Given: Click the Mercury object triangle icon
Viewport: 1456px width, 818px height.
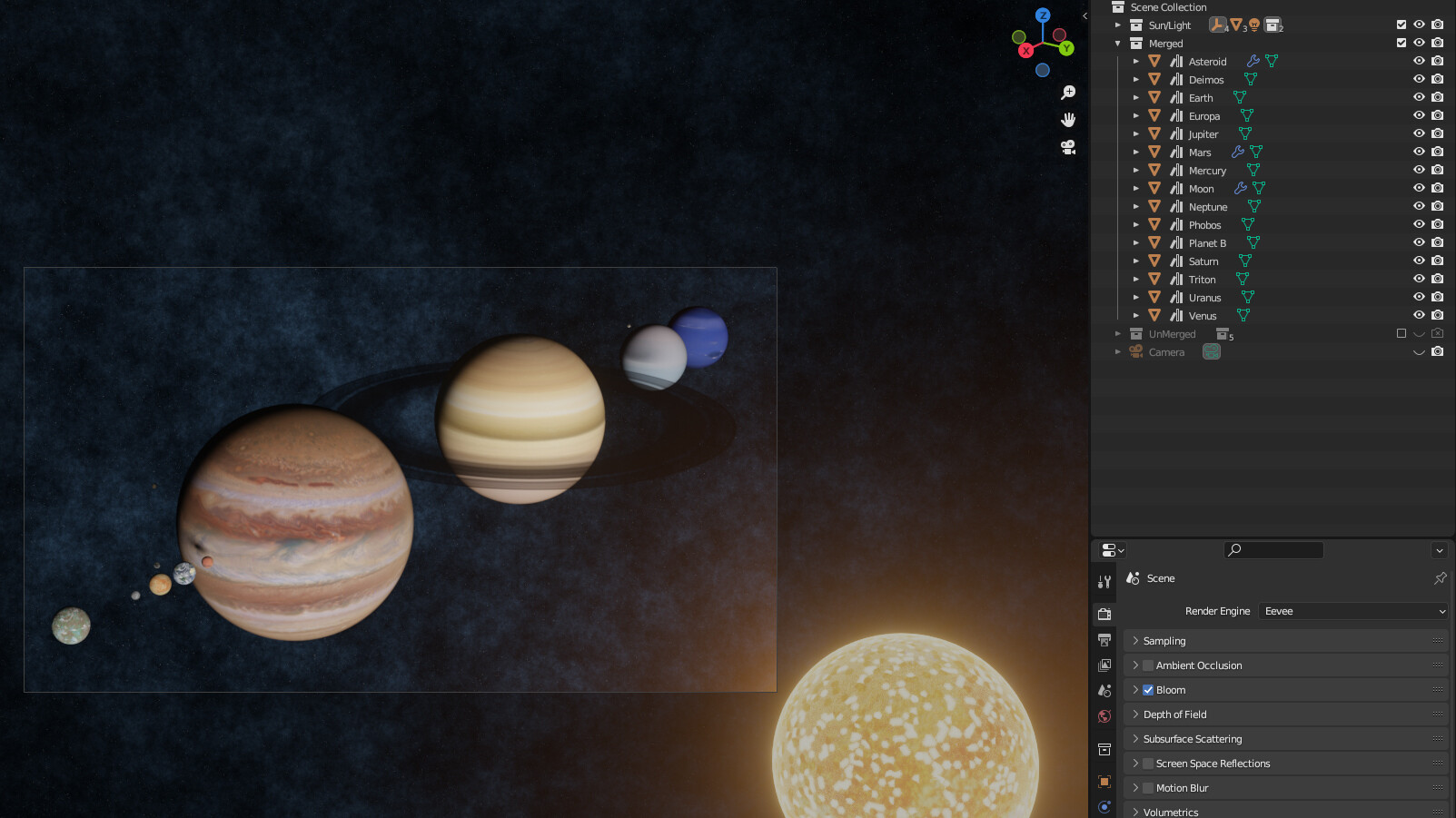Looking at the screenshot, I should coord(1154,170).
